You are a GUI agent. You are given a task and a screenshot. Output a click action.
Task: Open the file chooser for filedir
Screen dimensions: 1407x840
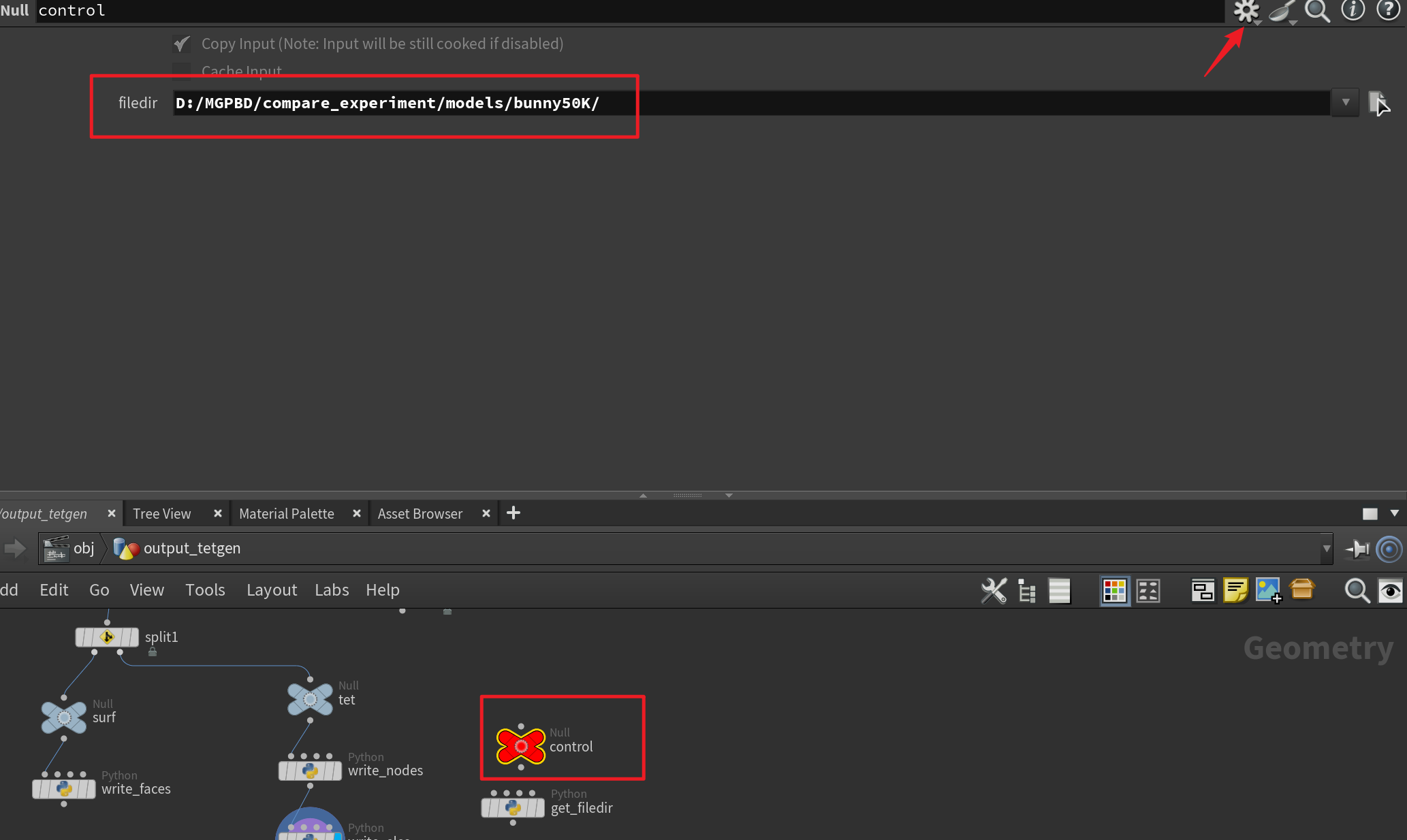click(x=1377, y=103)
